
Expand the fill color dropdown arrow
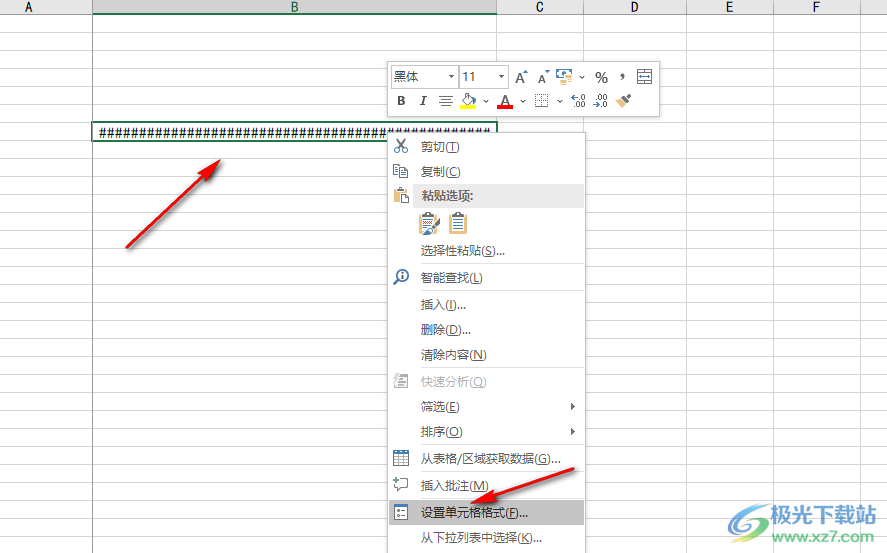[486, 101]
